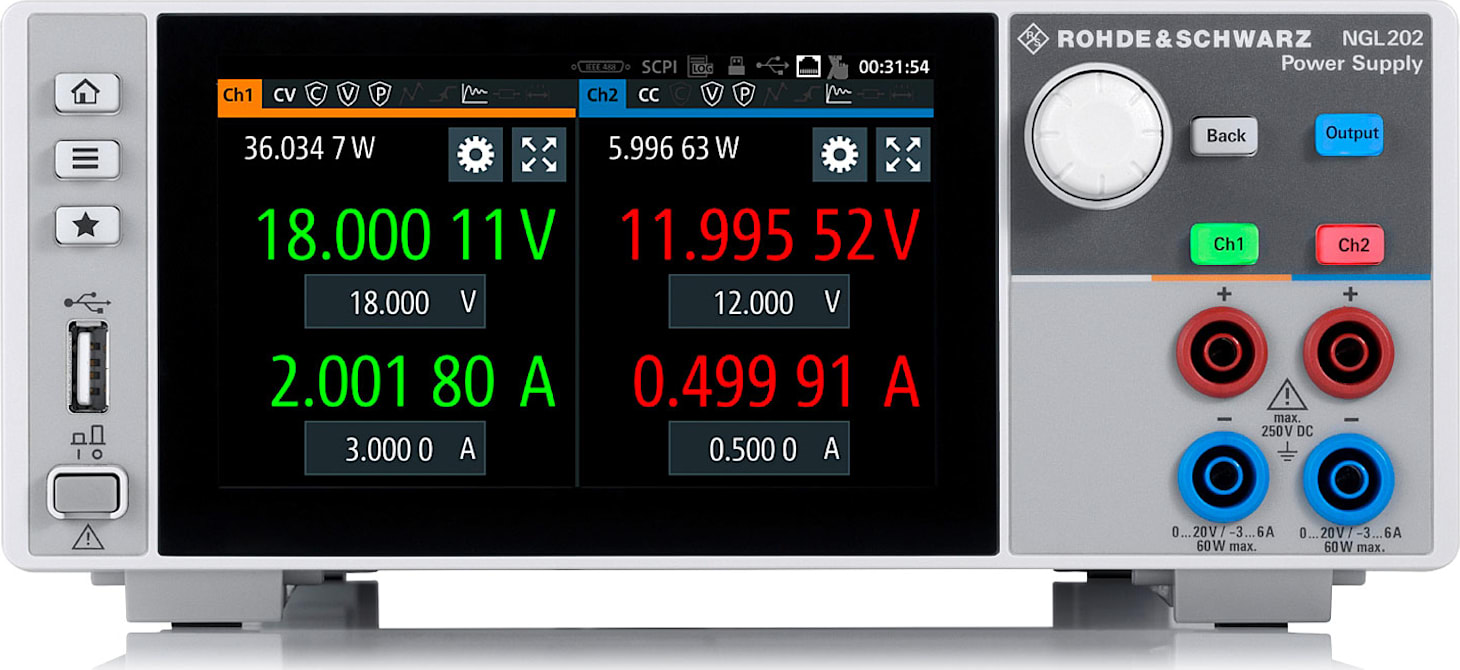Select the blue Ch2 tab label
Image resolution: width=1460 pixels, height=670 pixels.
602,95
